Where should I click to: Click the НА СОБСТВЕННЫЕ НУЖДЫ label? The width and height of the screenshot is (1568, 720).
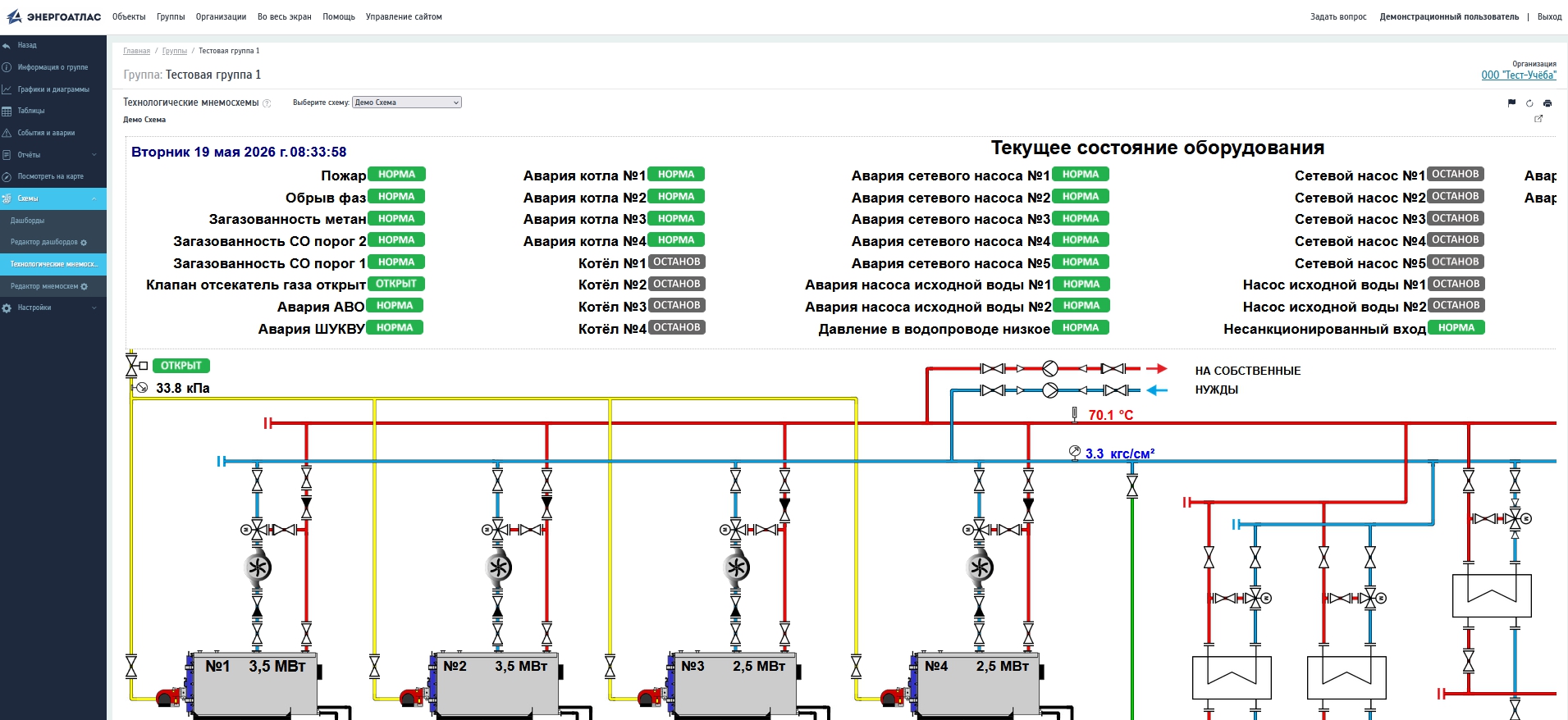click(1248, 381)
